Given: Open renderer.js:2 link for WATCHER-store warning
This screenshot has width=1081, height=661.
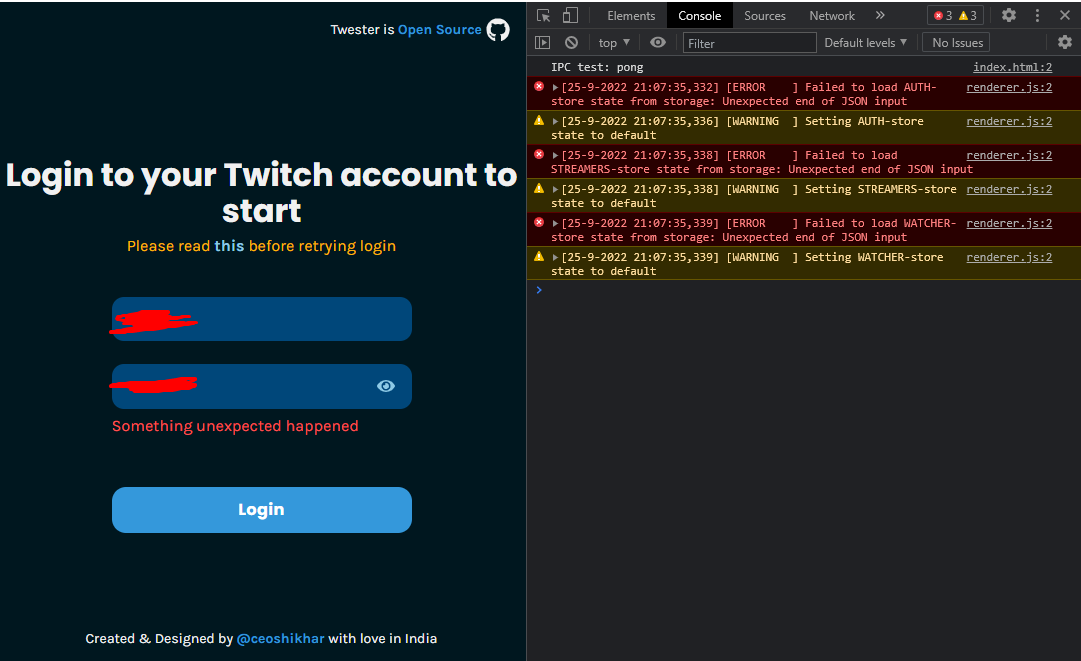Looking at the screenshot, I should (x=1009, y=257).
